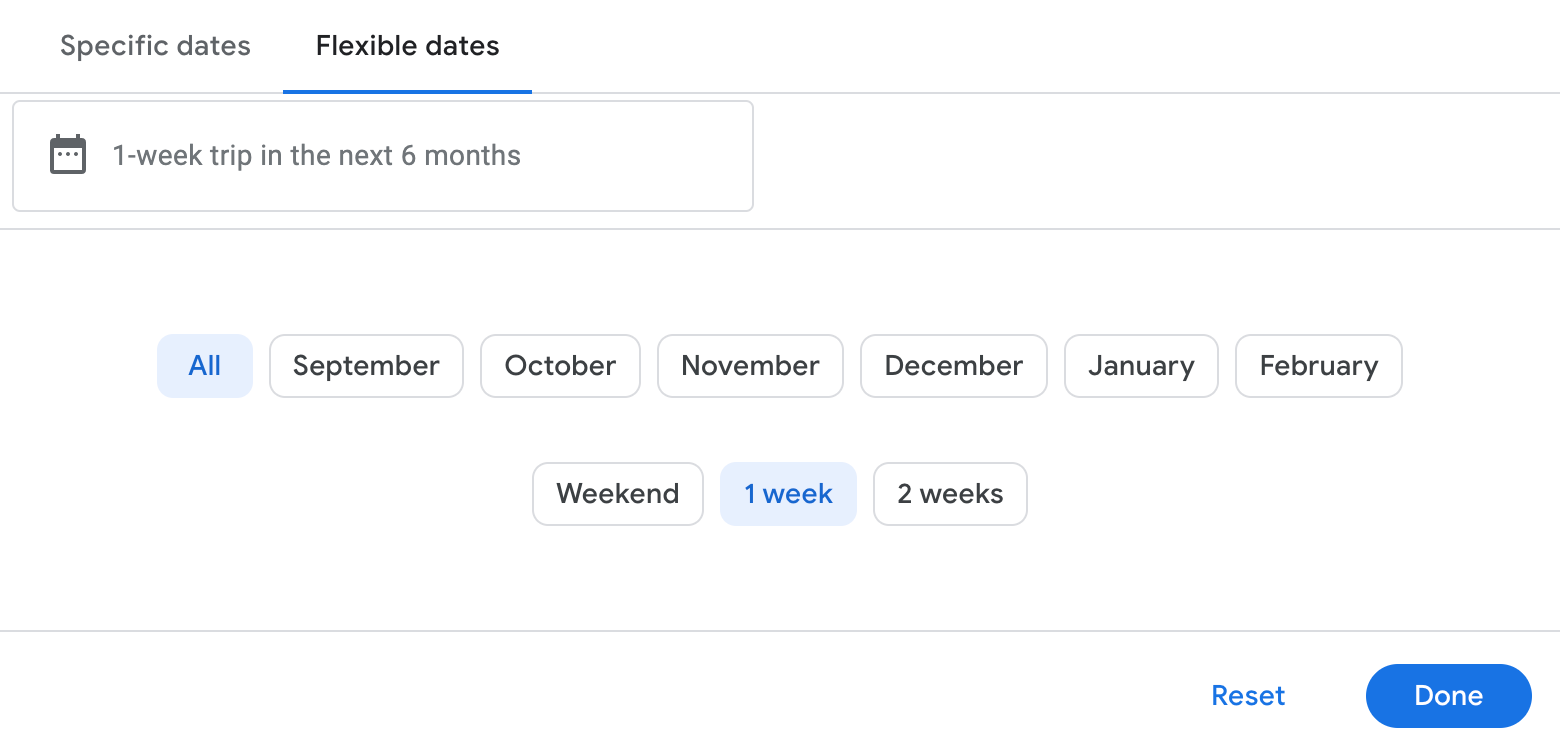Select the 1 week duration chip
This screenshot has width=1560, height=754.
pyautogui.click(x=788, y=494)
